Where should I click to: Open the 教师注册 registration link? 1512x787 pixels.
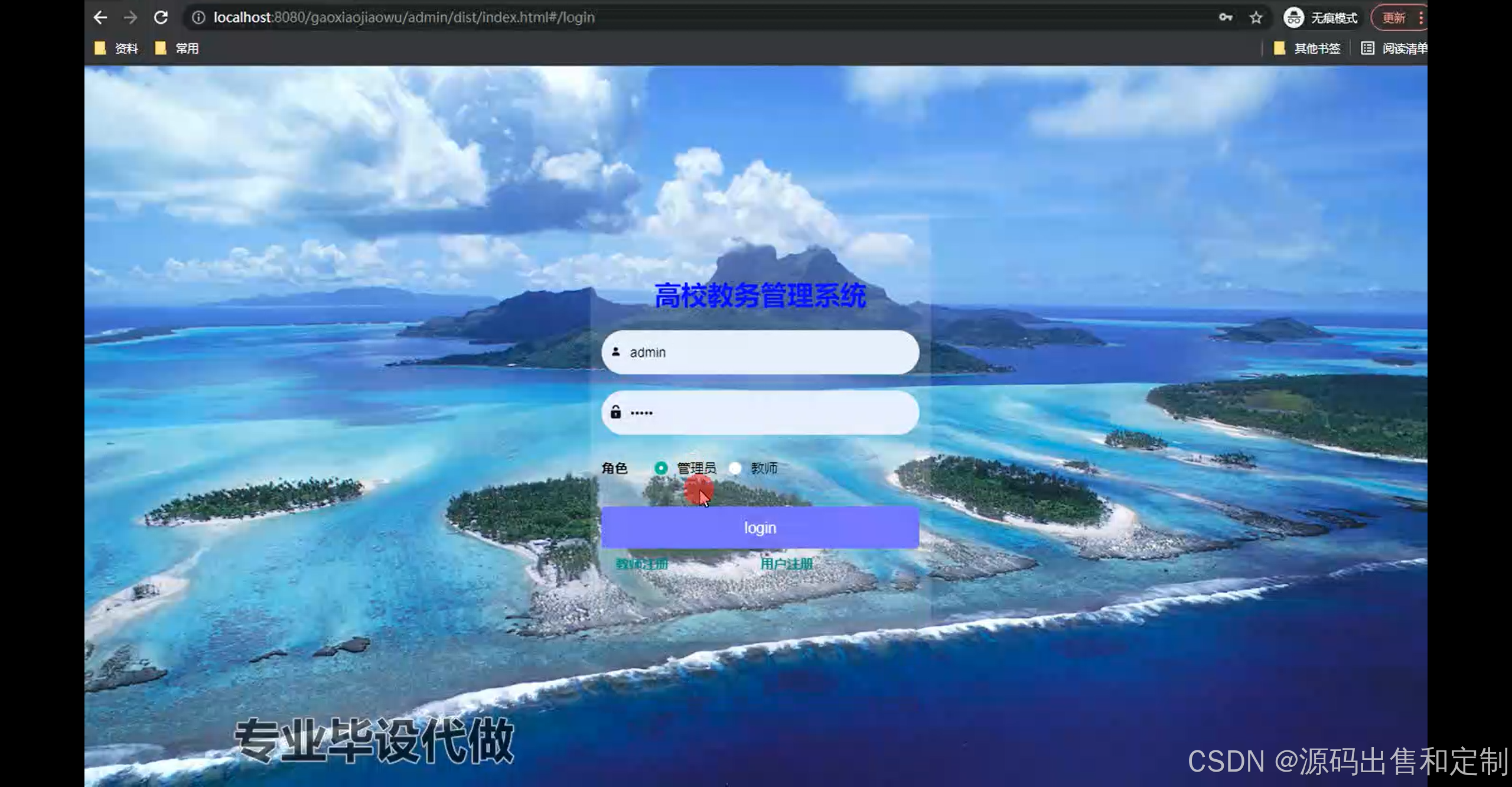[642, 564]
